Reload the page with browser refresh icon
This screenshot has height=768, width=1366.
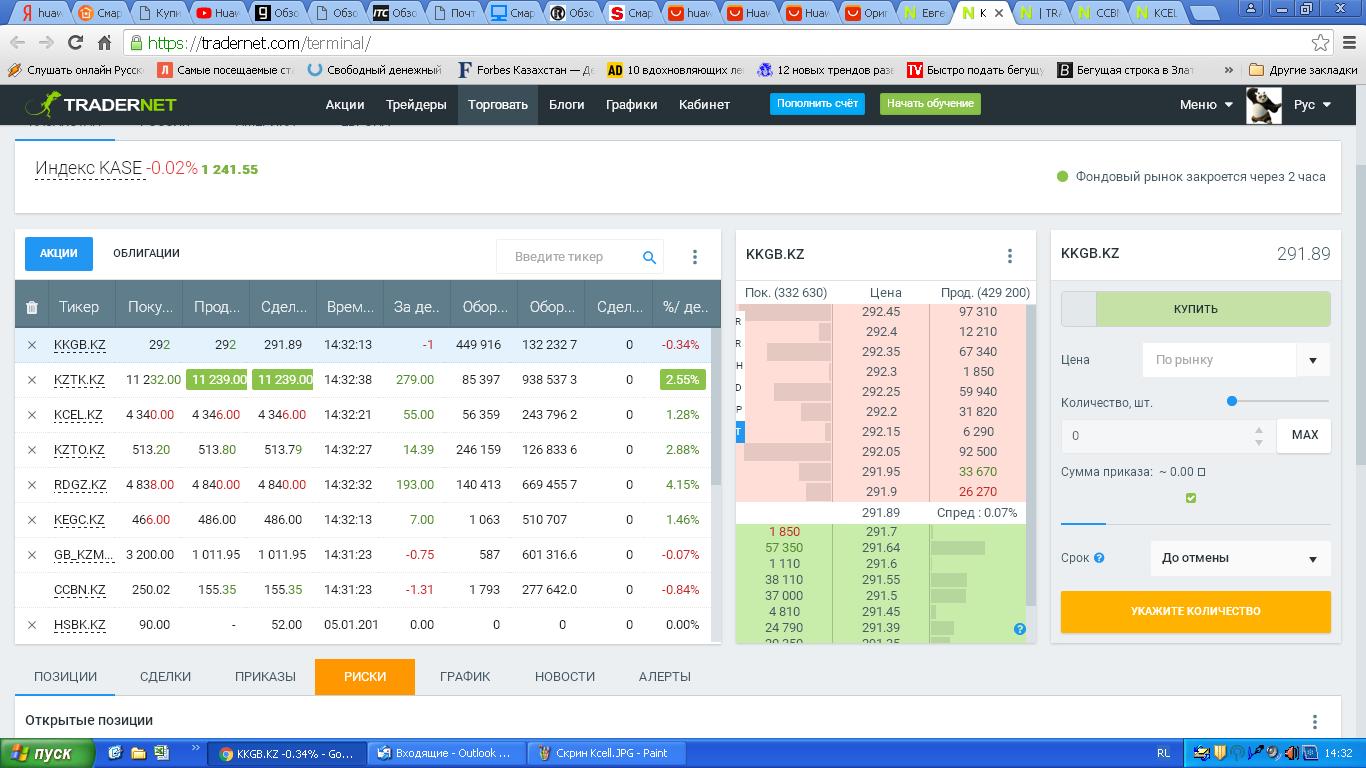coord(75,43)
